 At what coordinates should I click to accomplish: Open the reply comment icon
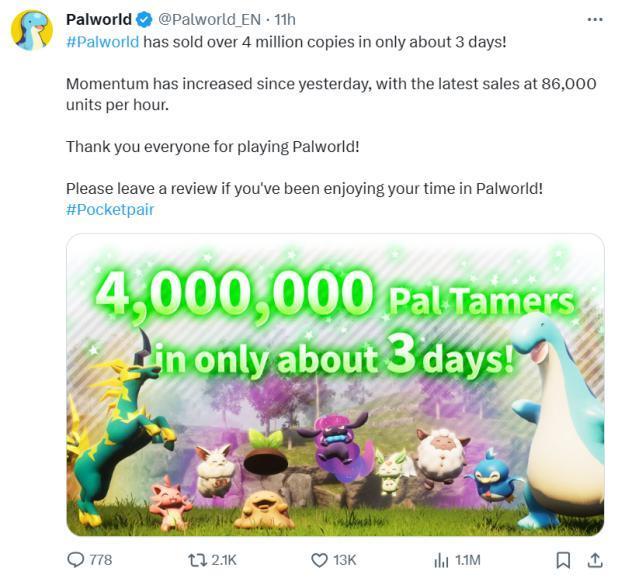click(x=76, y=560)
